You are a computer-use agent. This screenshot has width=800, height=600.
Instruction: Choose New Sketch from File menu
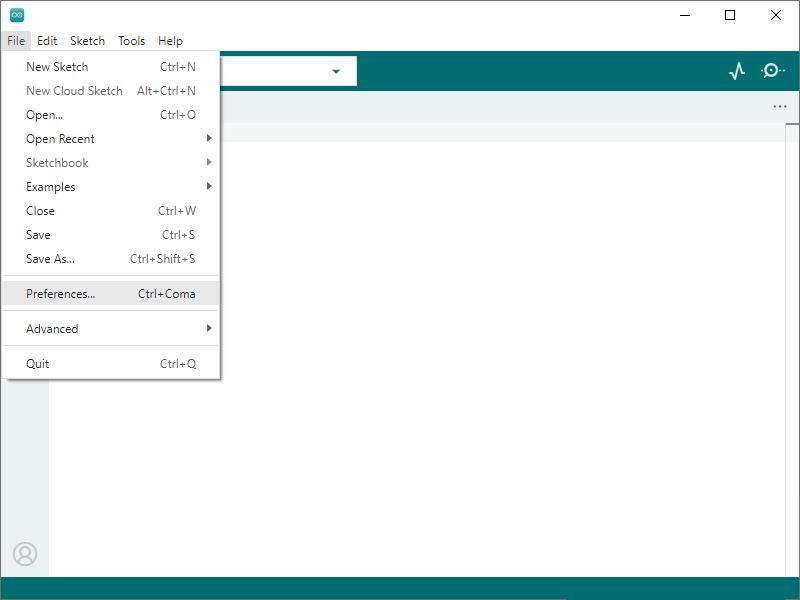(x=111, y=67)
